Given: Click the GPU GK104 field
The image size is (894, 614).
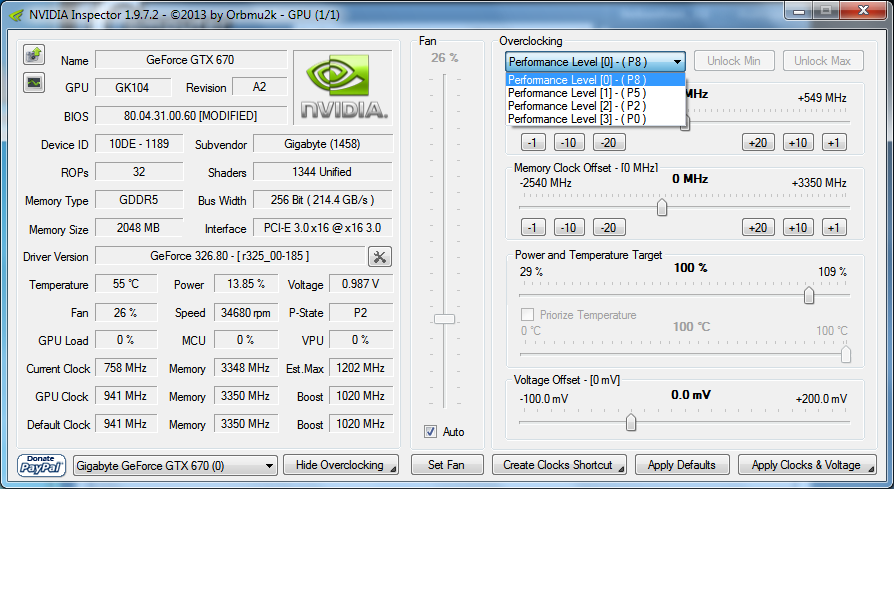Looking at the screenshot, I should pyautogui.click(x=133, y=87).
